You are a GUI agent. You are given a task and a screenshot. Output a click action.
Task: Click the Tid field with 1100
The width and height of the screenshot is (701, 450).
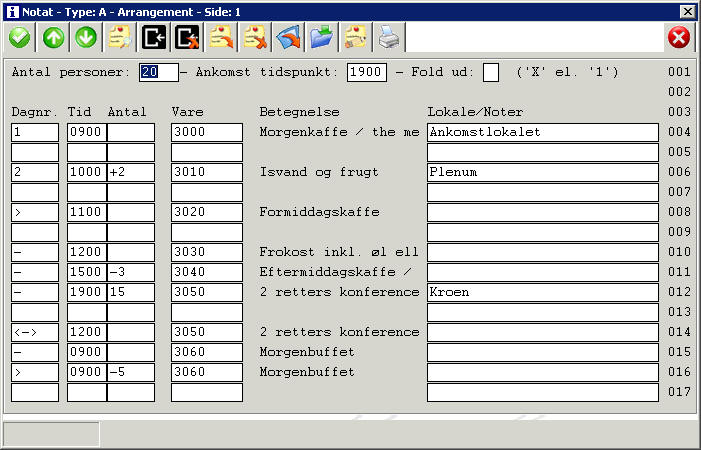87,212
